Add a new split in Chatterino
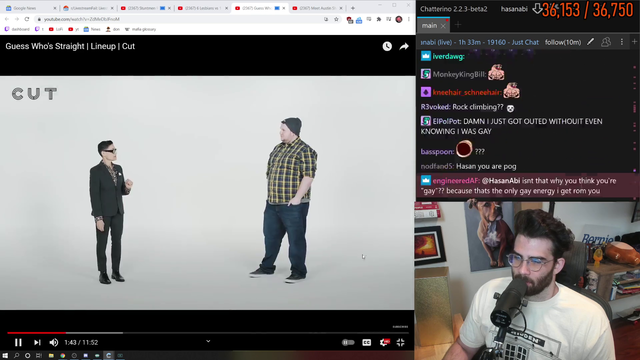 click(634, 42)
